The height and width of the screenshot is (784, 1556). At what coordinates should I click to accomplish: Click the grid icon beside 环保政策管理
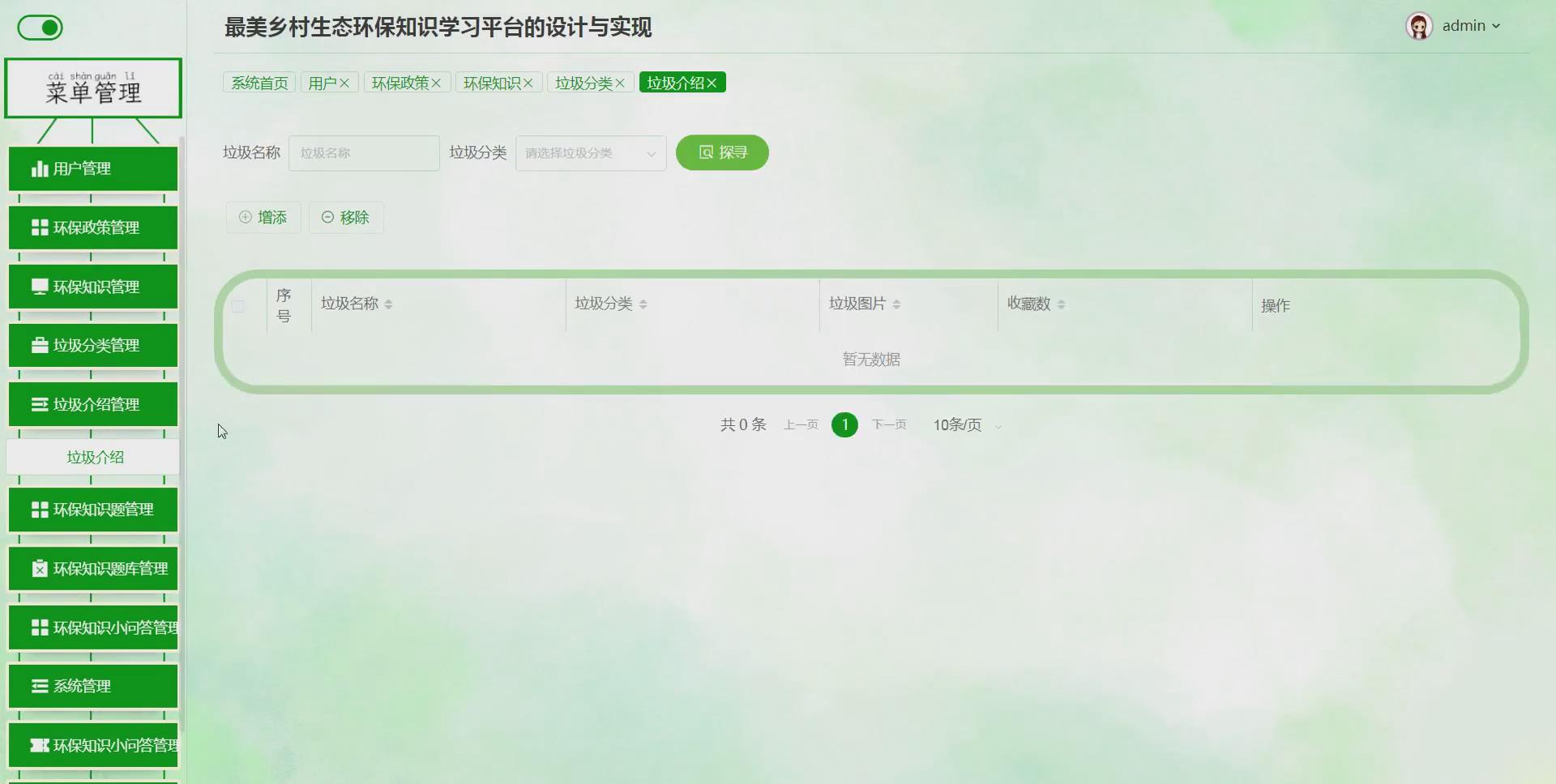coord(40,228)
